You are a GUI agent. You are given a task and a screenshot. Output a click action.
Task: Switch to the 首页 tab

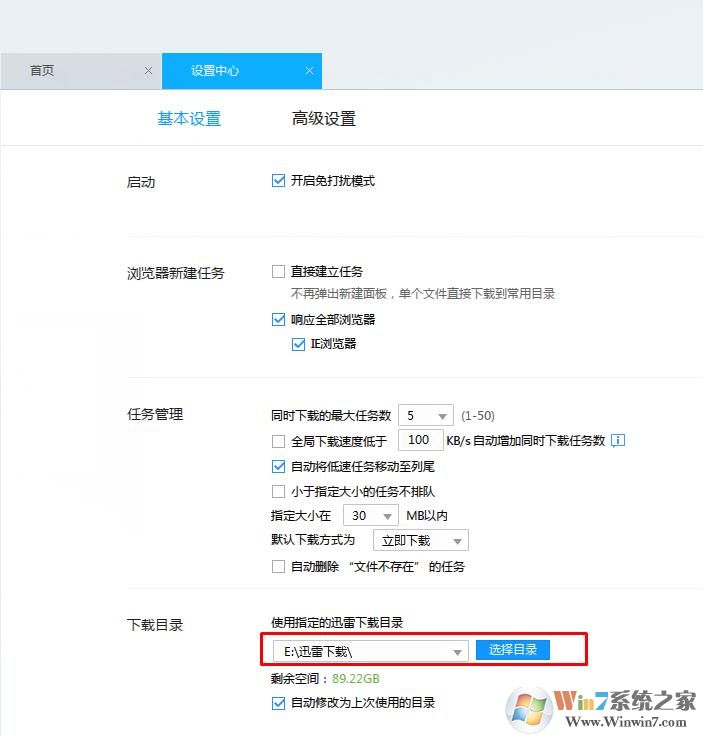[x=81, y=71]
